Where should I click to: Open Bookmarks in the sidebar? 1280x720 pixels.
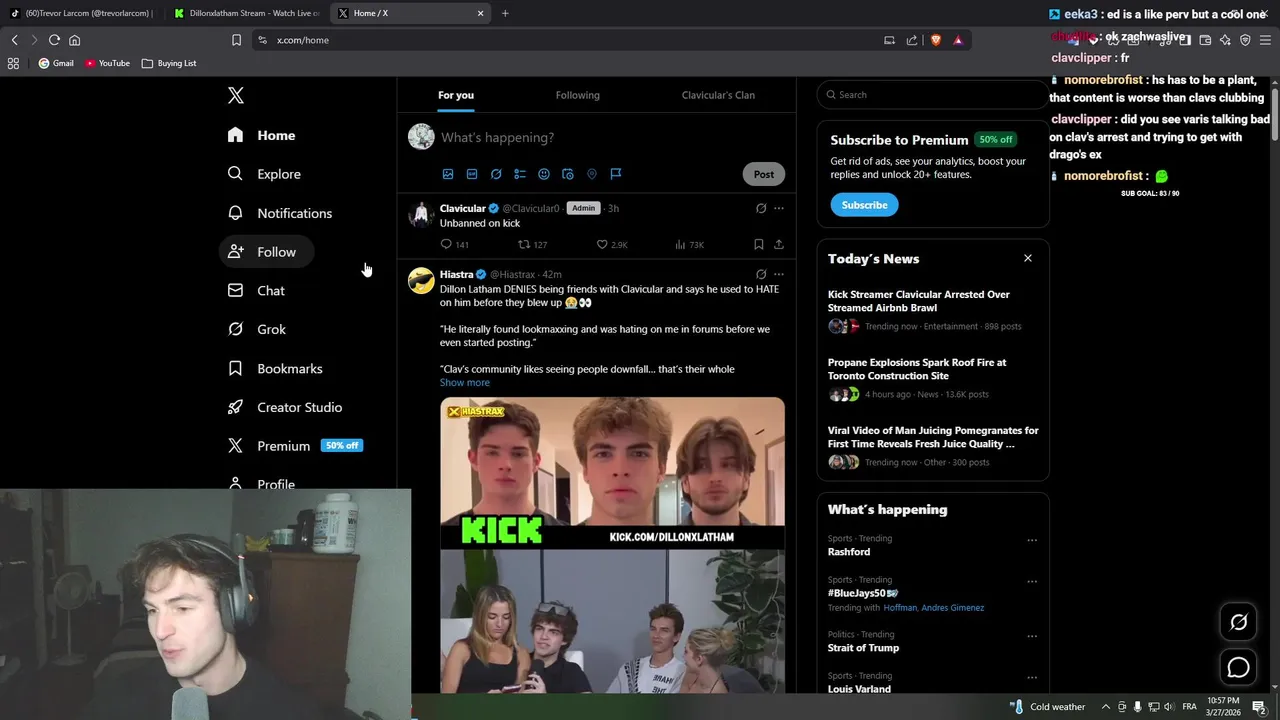(x=276, y=368)
